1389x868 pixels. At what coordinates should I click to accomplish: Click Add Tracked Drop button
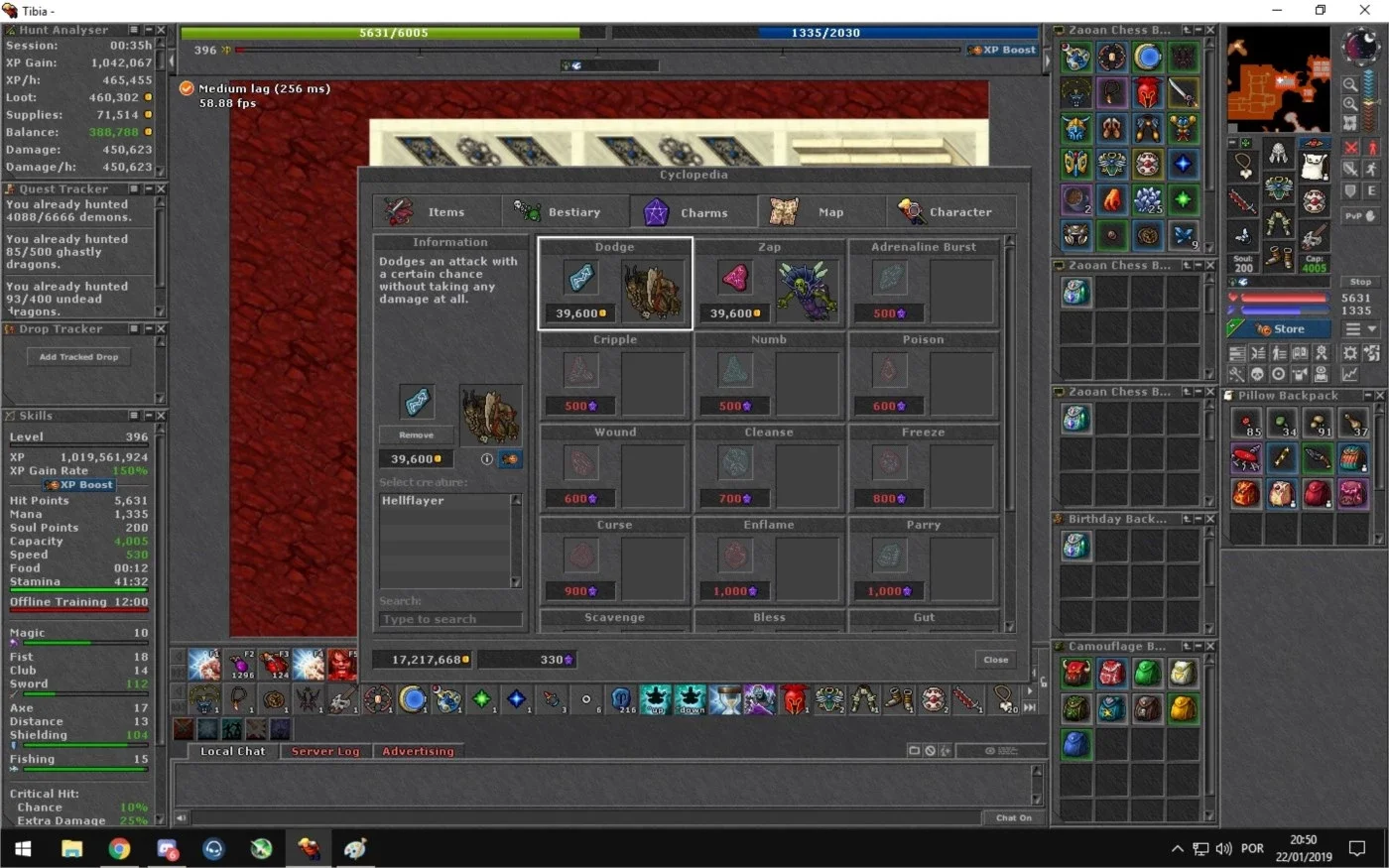(x=78, y=357)
